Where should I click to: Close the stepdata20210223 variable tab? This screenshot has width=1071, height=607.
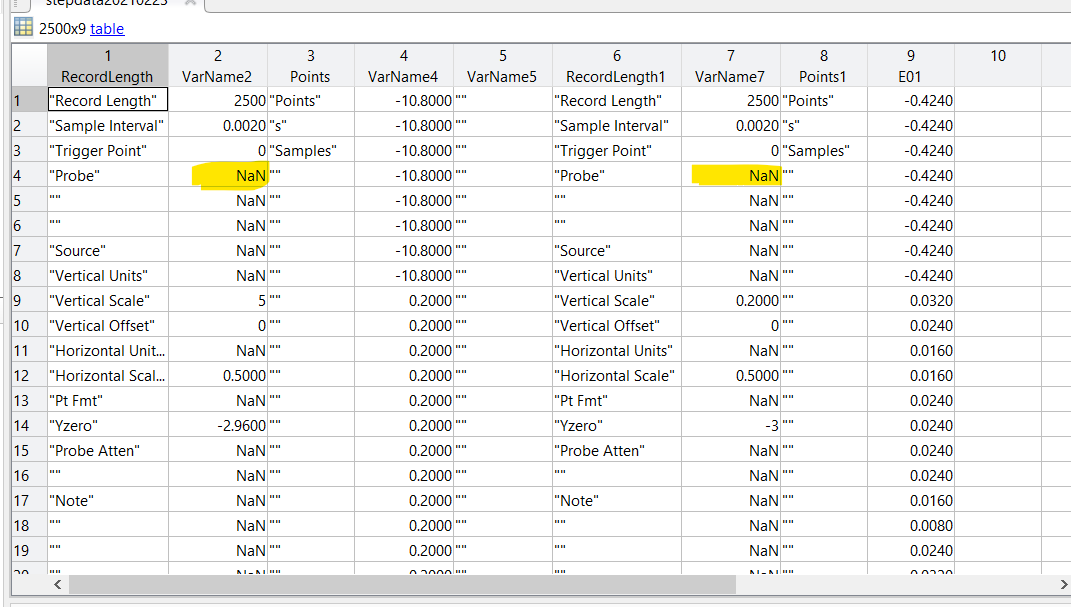(190, 3)
